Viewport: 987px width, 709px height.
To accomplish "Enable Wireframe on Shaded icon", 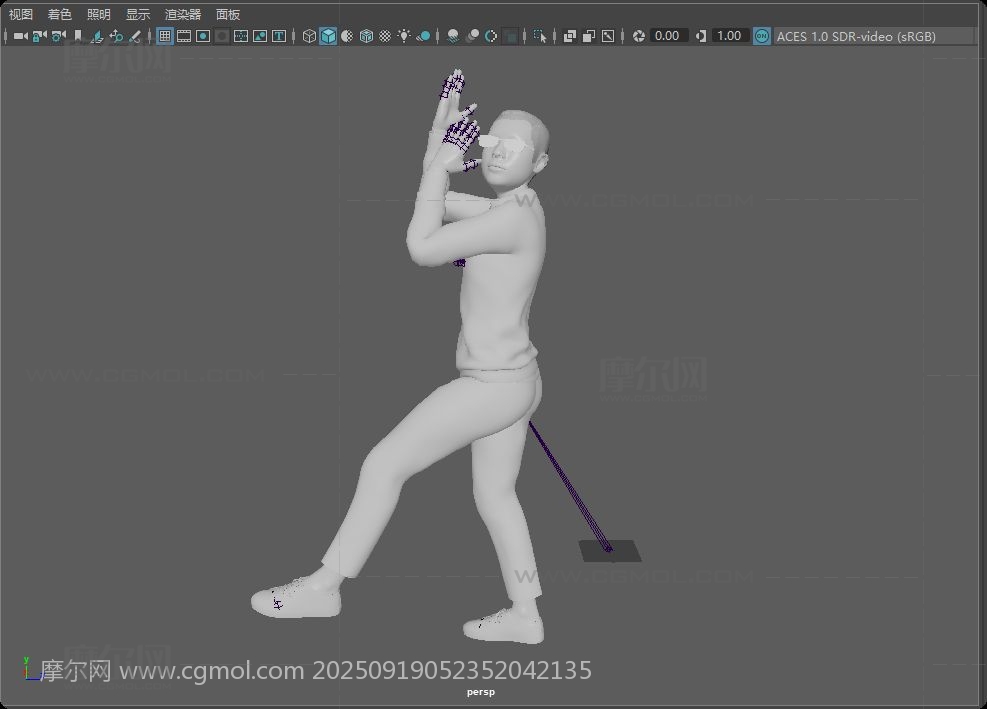I will 366,36.
